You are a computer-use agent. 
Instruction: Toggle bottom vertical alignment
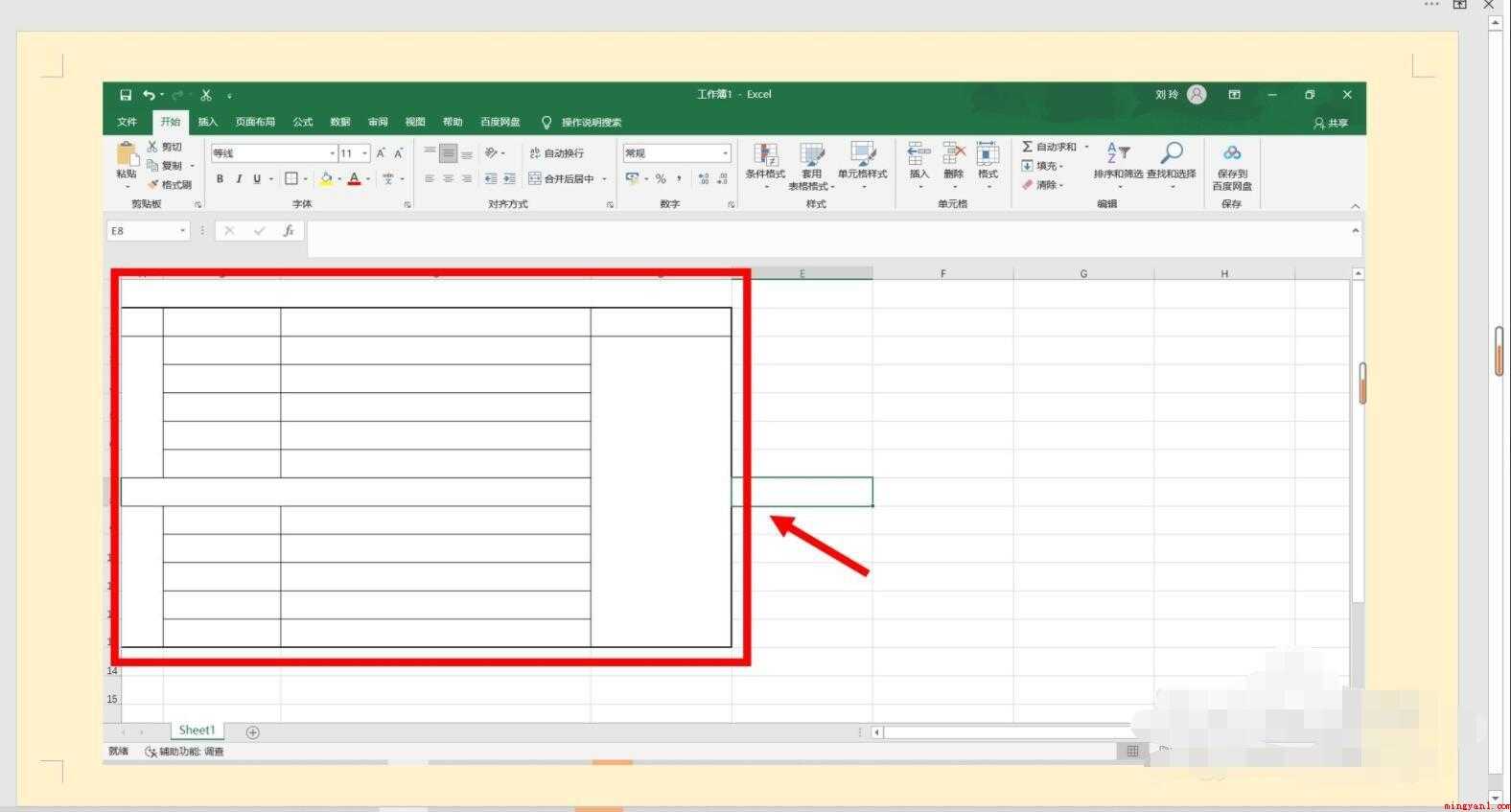[x=467, y=153]
